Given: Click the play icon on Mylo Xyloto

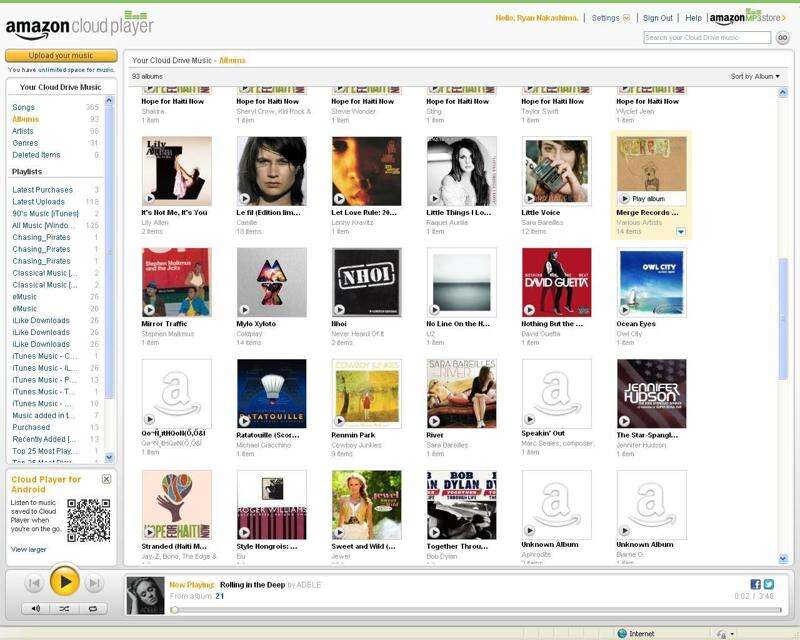Looking at the screenshot, I should coord(244,310).
